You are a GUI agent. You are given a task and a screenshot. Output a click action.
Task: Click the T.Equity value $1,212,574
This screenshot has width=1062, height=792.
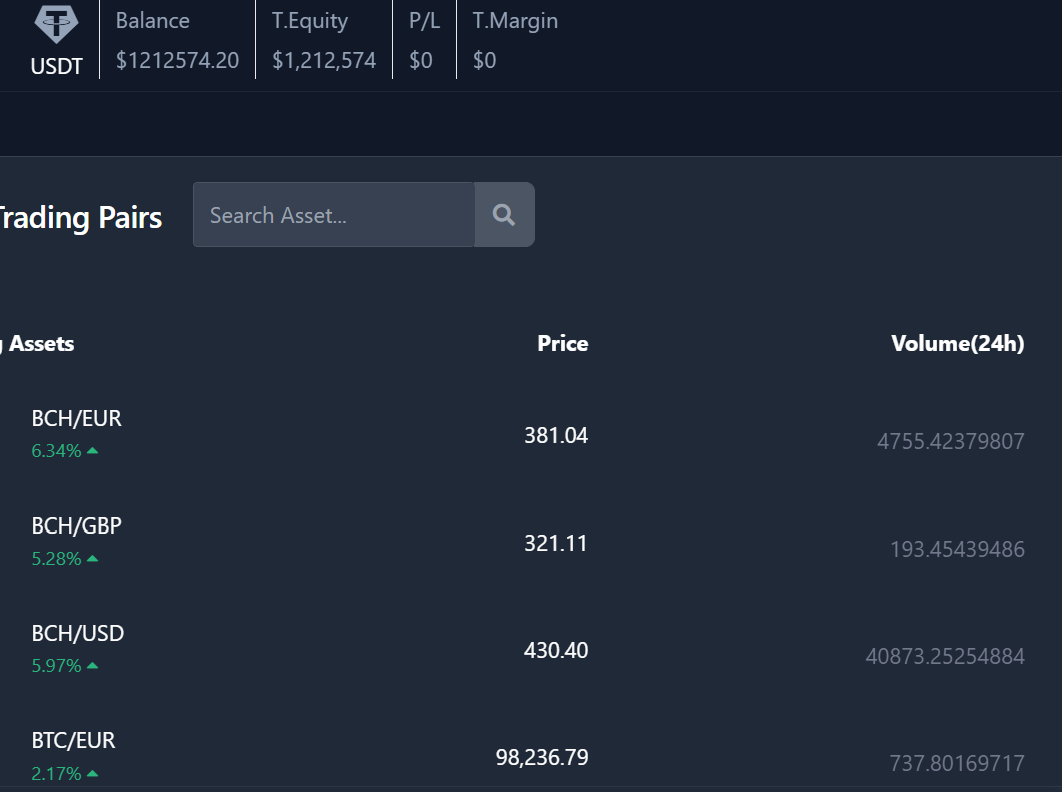click(x=324, y=61)
